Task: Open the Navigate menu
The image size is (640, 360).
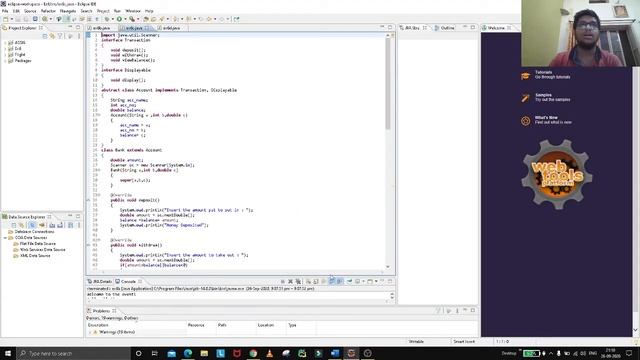Action: tap(68, 11)
